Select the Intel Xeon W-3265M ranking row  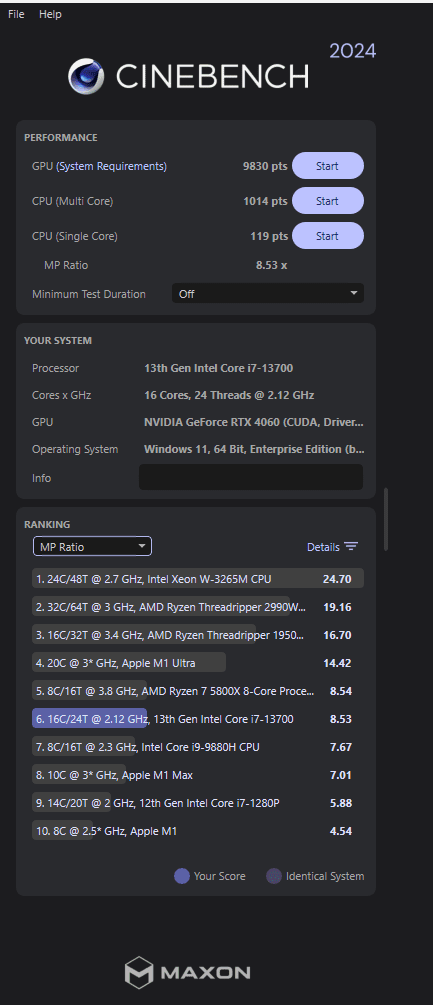(198, 579)
